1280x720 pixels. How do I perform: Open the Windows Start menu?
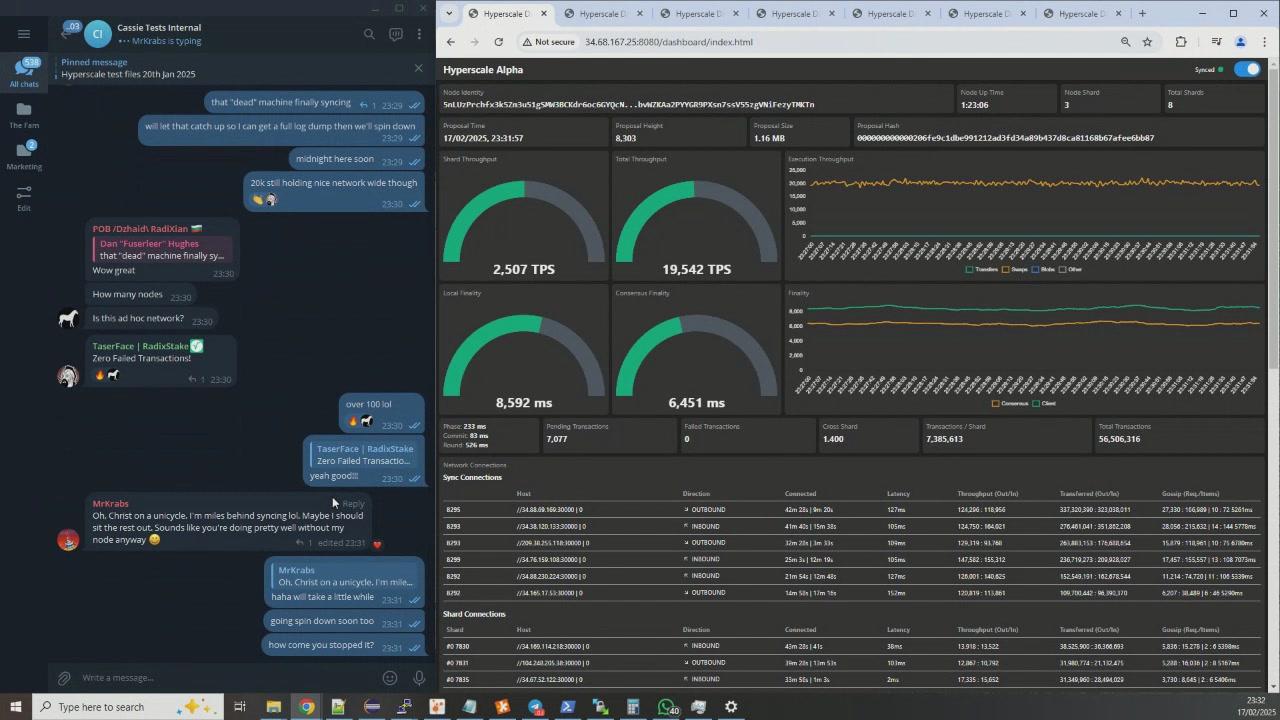tap(15, 707)
